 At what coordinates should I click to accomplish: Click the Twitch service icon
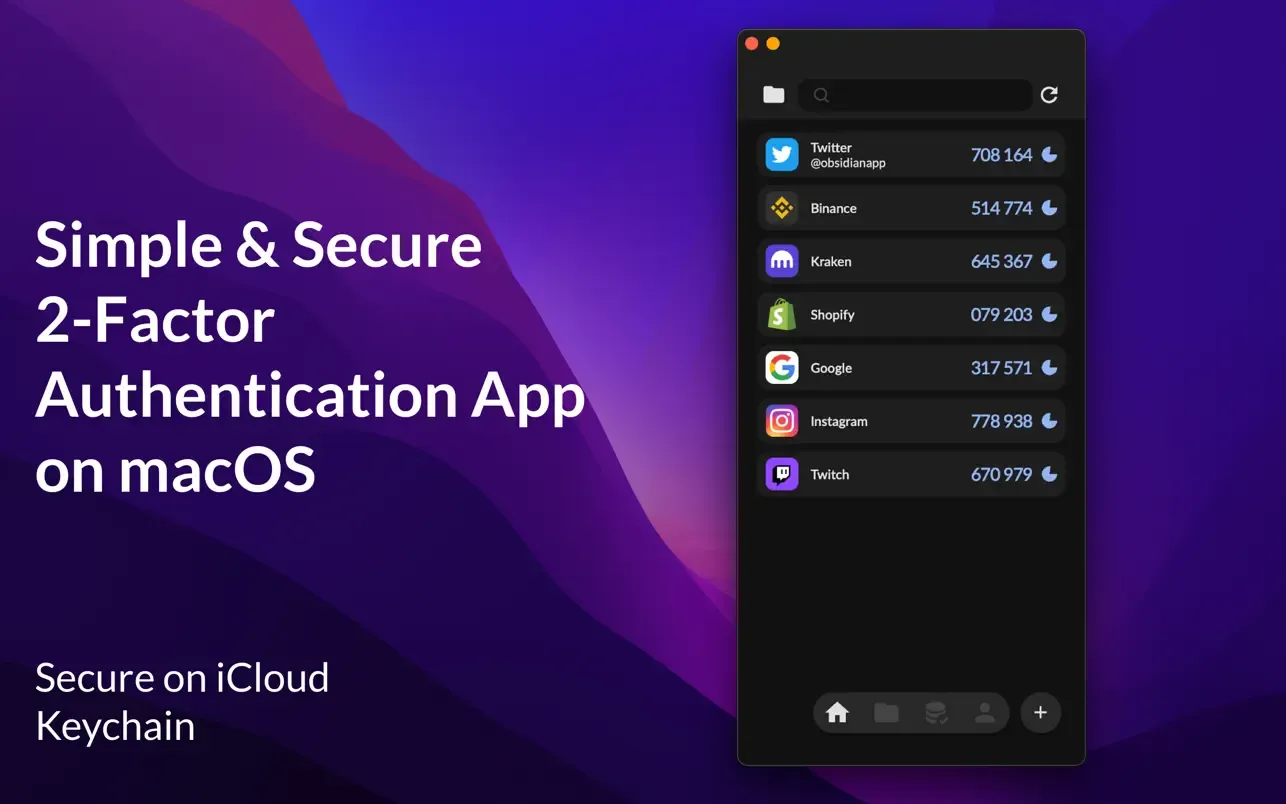[781, 474]
